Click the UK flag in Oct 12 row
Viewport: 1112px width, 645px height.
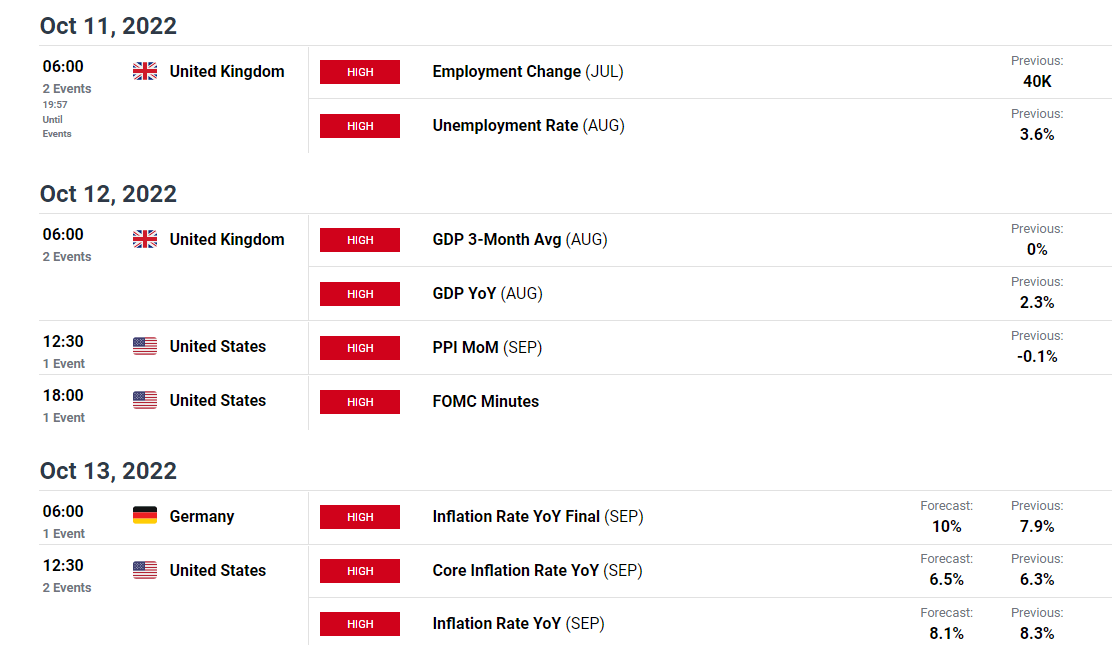tap(145, 239)
